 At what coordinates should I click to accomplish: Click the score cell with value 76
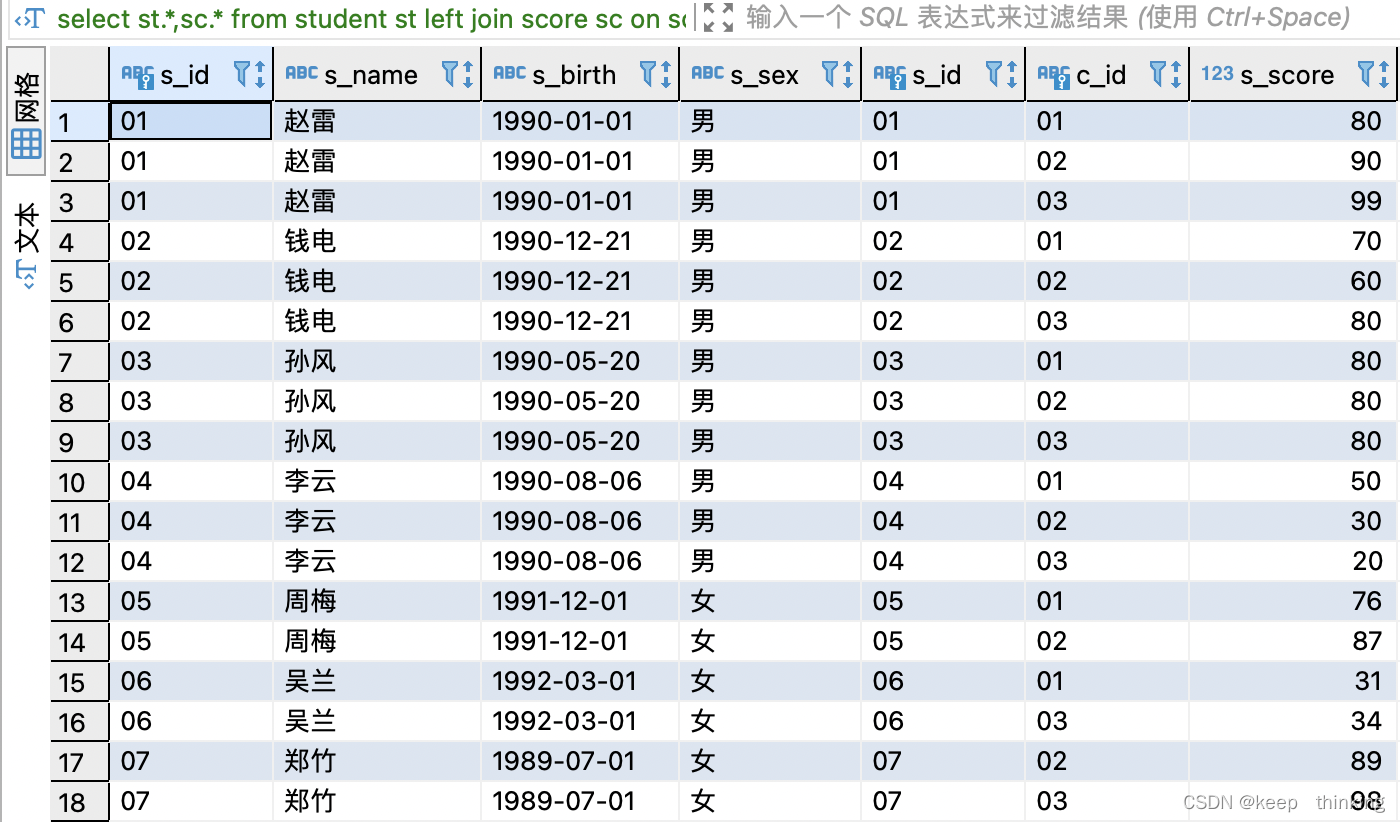click(x=1293, y=601)
